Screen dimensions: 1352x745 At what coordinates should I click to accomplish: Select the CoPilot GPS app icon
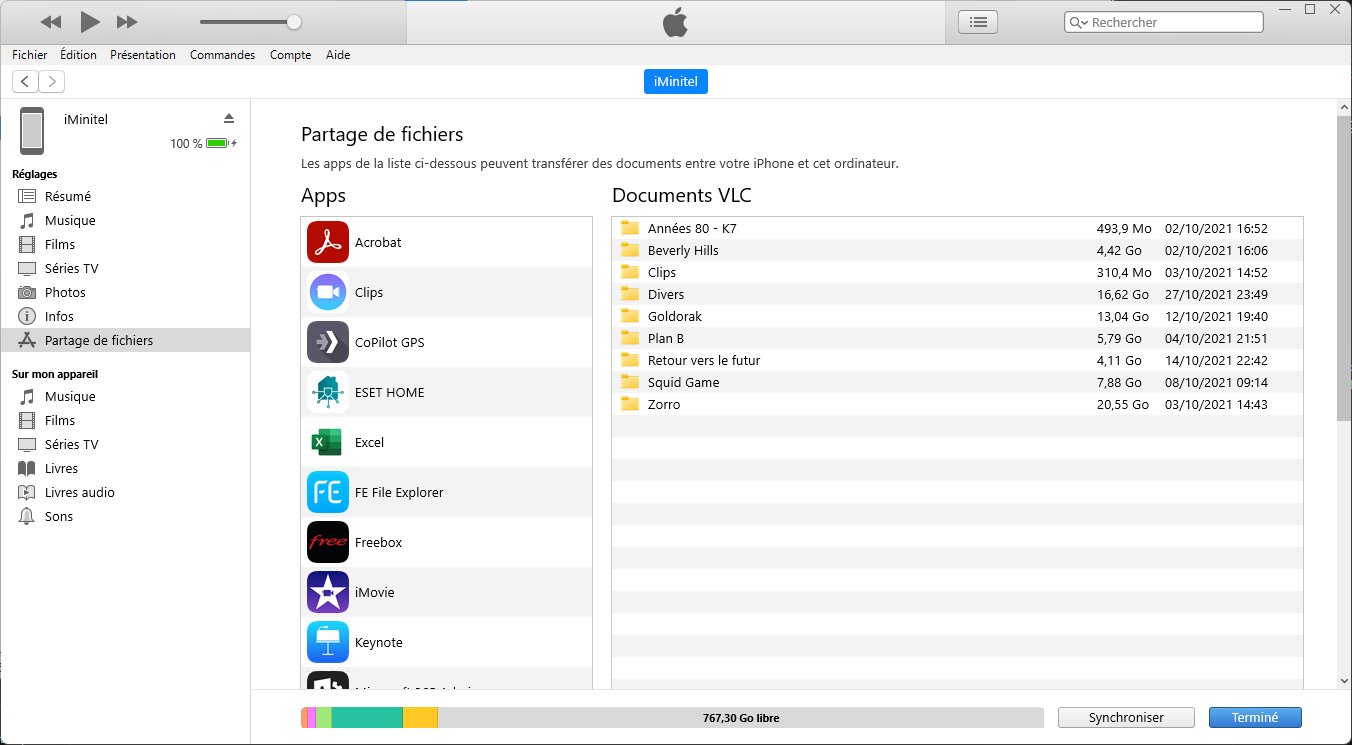(x=328, y=342)
